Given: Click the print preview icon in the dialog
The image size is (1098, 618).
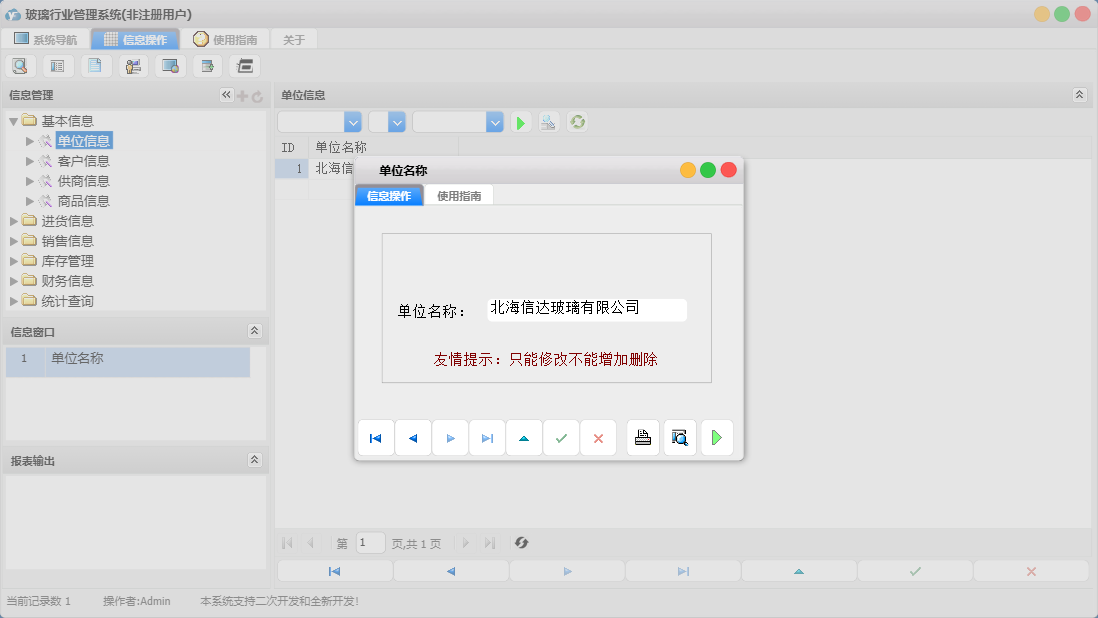Looking at the screenshot, I should (x=680, y=437).
